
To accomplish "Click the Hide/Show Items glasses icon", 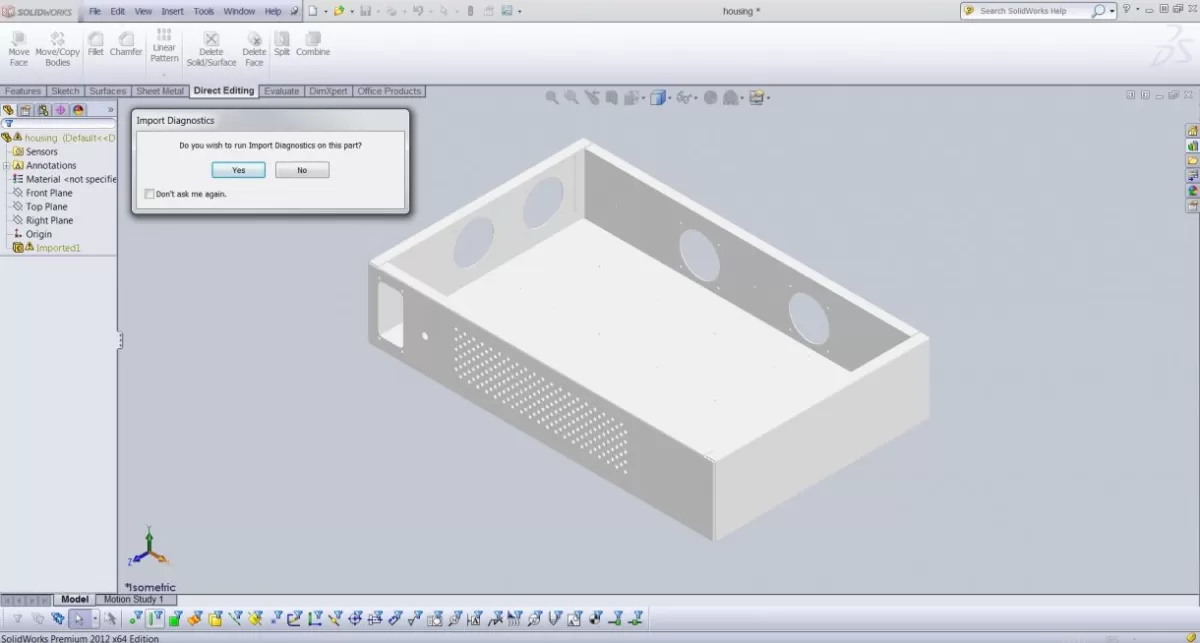I will click(683, 97).
